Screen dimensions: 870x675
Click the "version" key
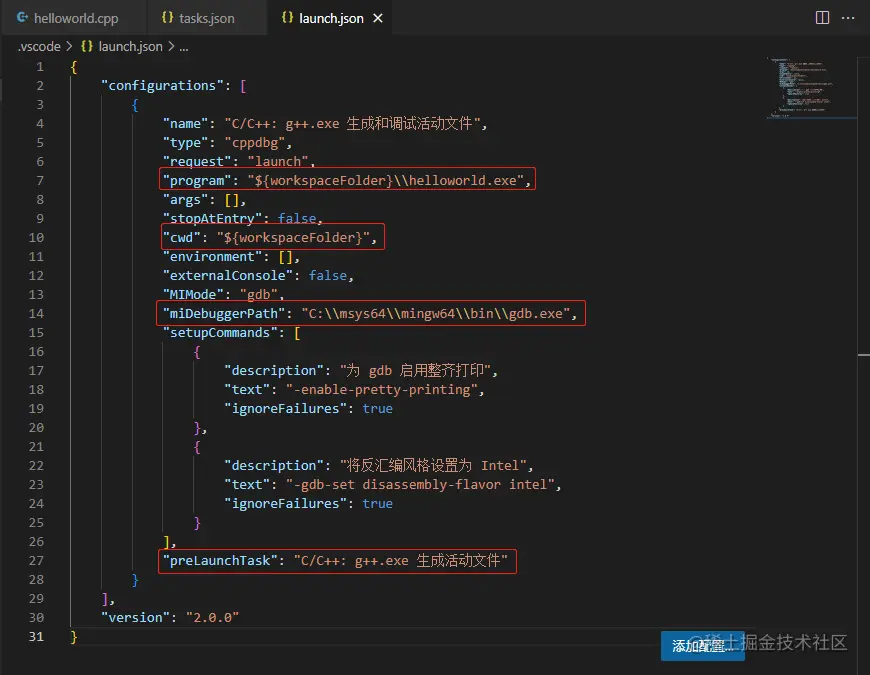click(135, 618)
